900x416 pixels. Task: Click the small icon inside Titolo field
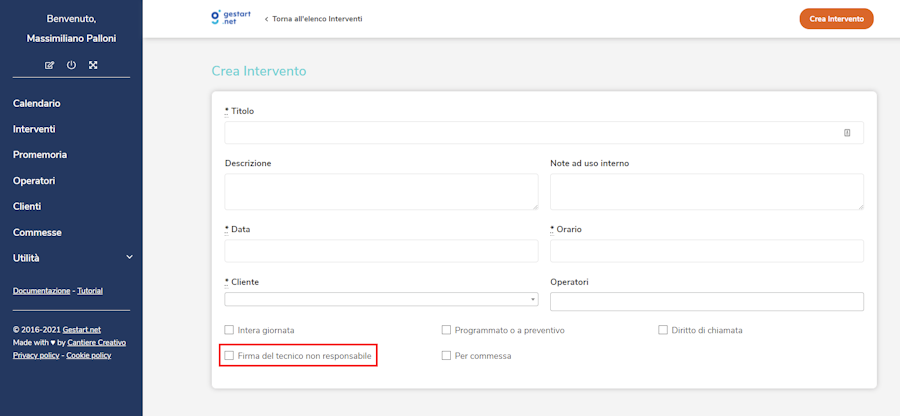[847, 133]
